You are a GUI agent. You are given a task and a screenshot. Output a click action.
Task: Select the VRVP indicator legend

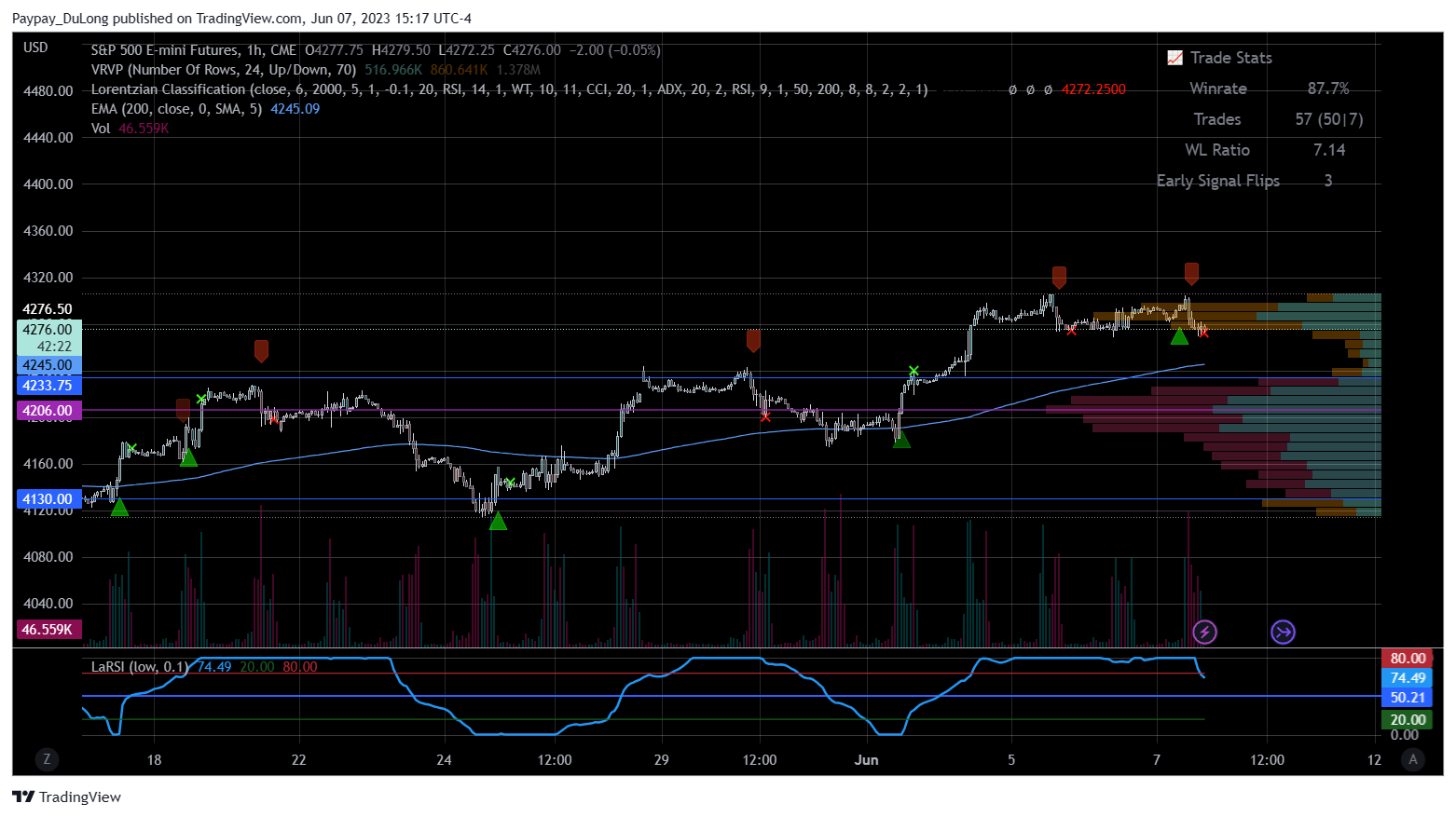(x=224, y=70)
